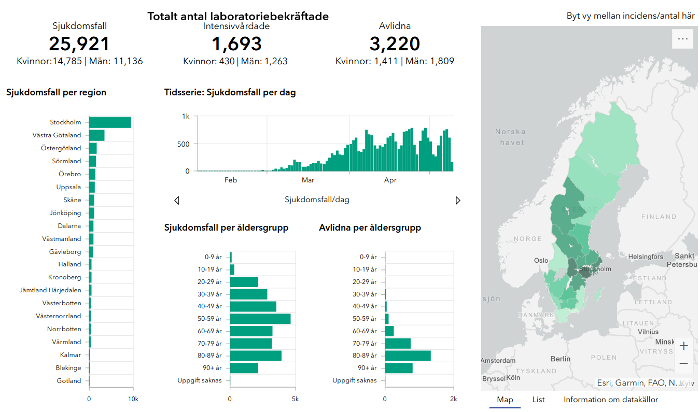The width and height of the screenshot is (700, 412).
Task: Click the Norrbotten region label
Action: pyautogui.click(x=64, y=329)
